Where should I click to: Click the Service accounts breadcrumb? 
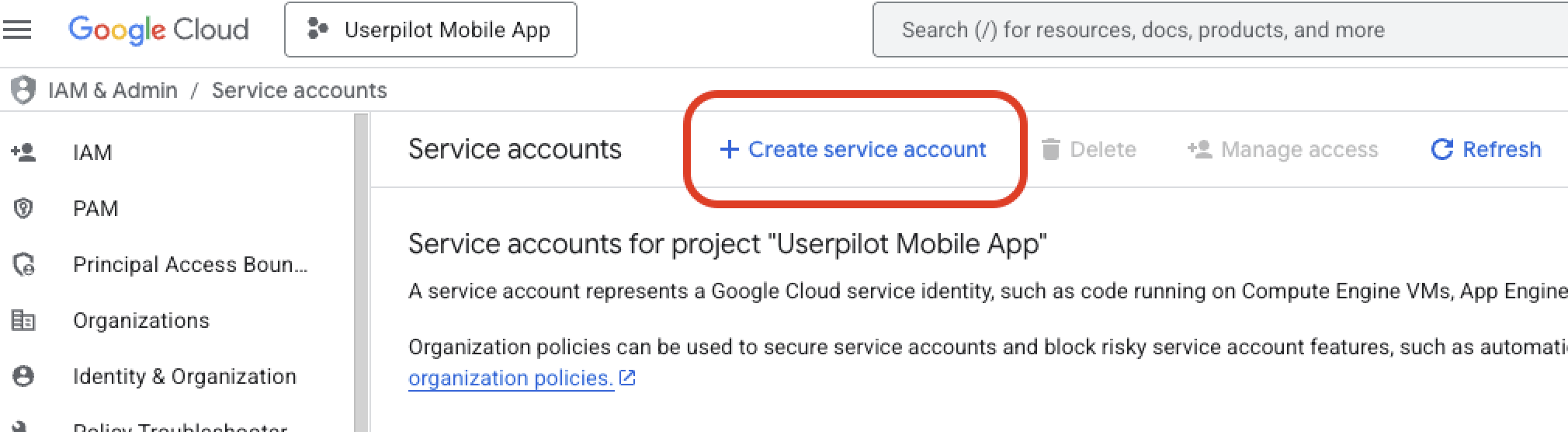[300, 90]
